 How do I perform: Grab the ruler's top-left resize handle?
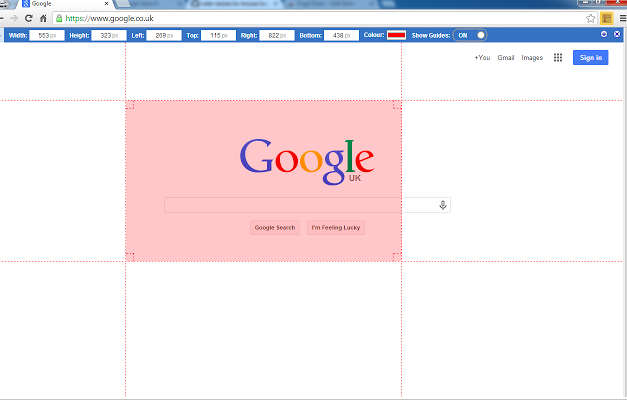(x=130, y=105)
